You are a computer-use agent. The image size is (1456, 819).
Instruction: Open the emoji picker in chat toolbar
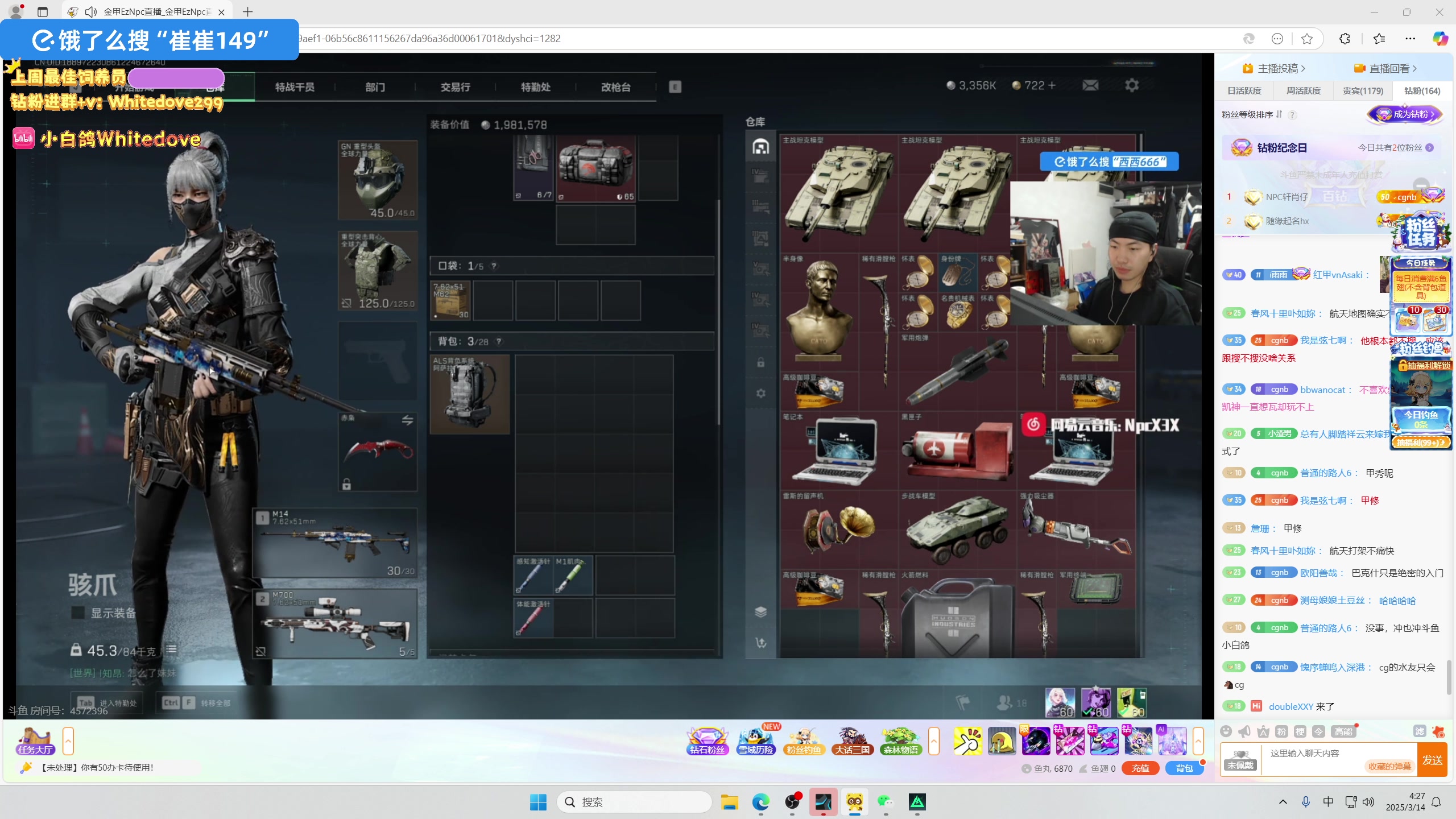tap(1226, 731)
